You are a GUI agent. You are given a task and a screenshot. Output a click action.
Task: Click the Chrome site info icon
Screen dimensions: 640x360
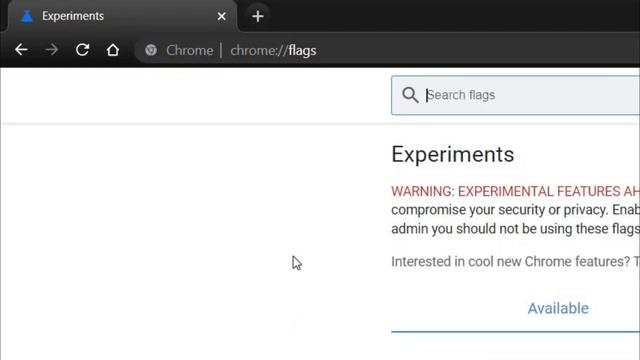click(151, 50)
